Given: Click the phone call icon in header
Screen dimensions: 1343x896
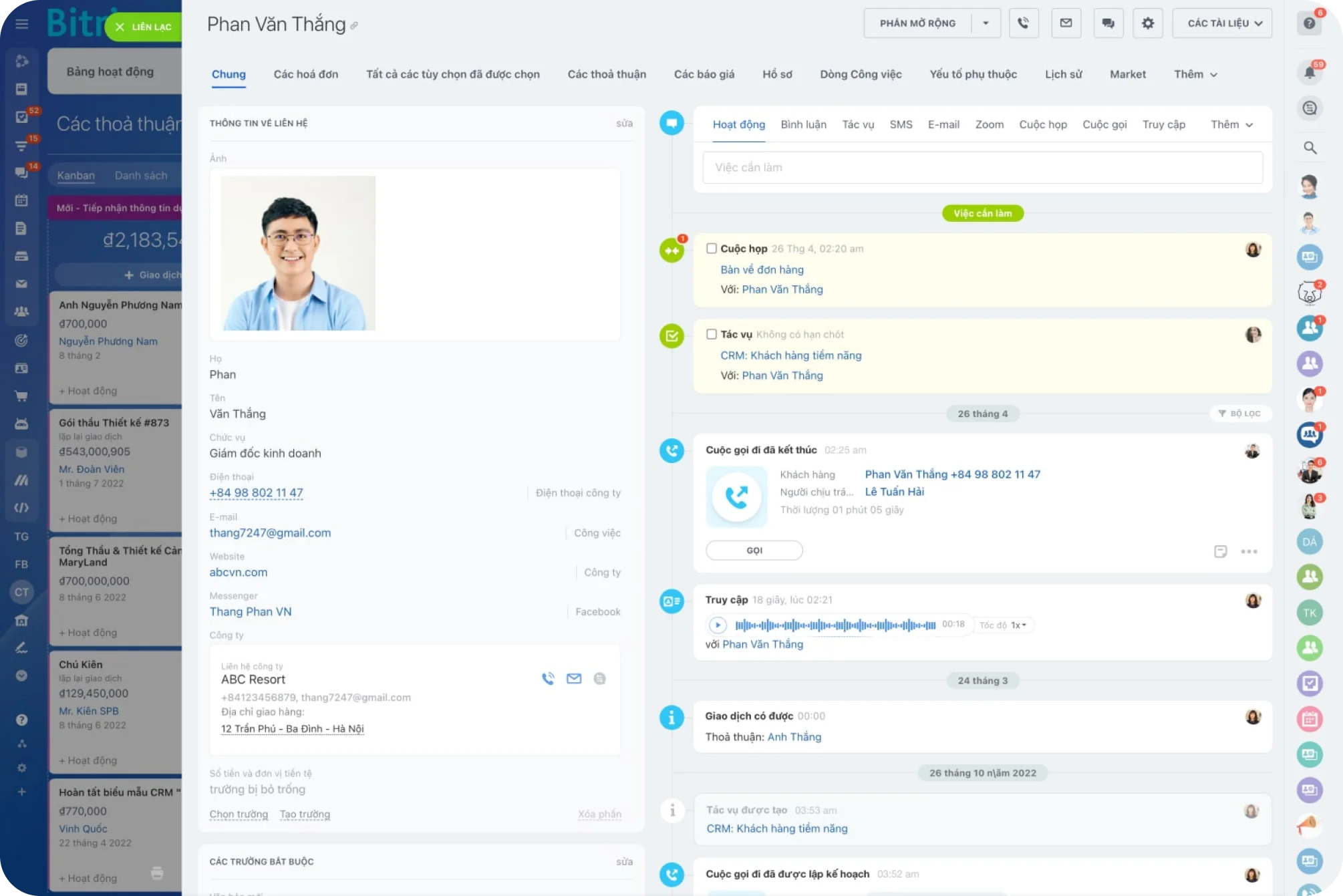Looking at the screenshot, I should (1023, 23).
